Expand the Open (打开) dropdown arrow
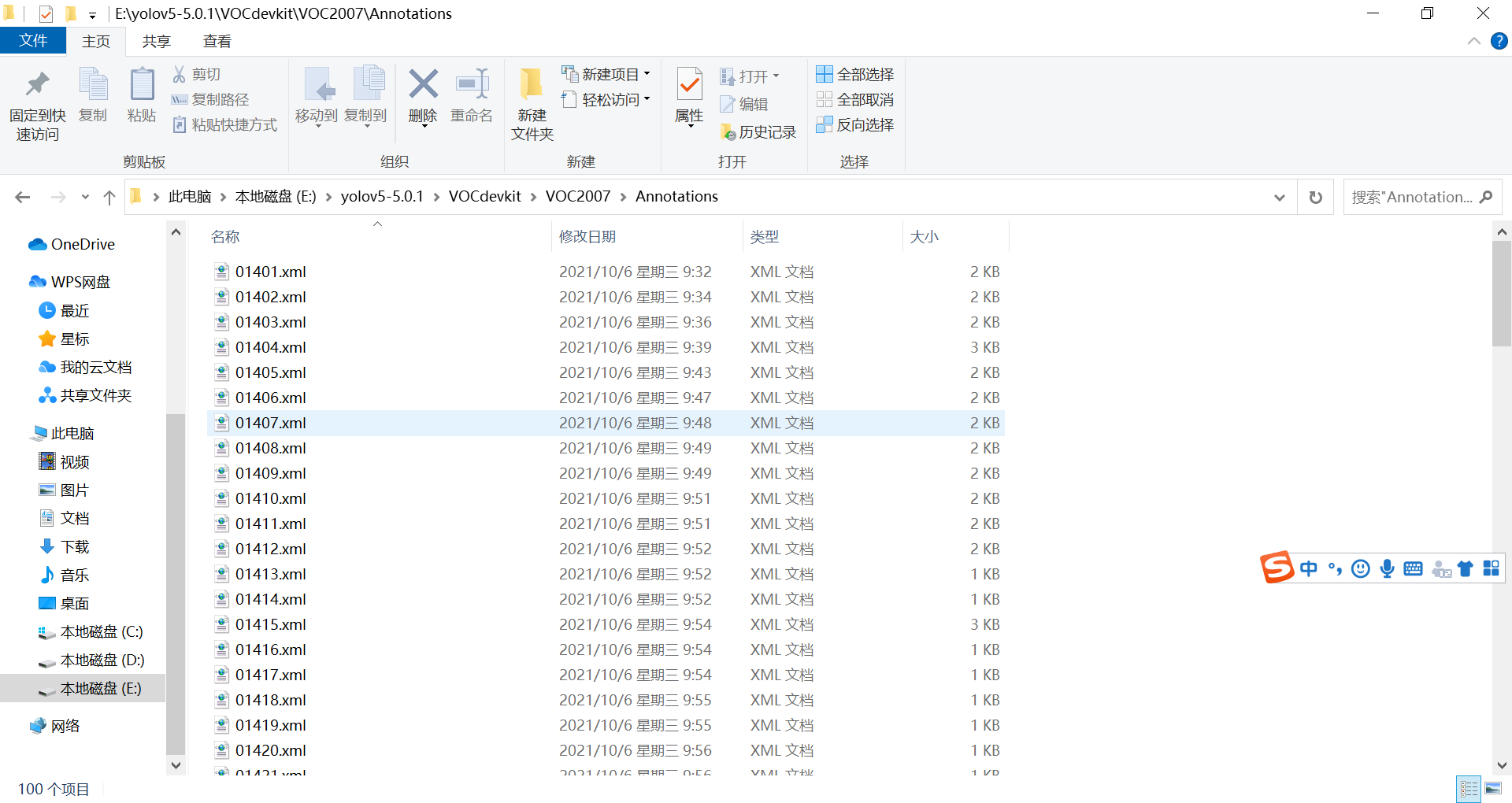Screen dimensions: 1512x803 click(776, 76)
